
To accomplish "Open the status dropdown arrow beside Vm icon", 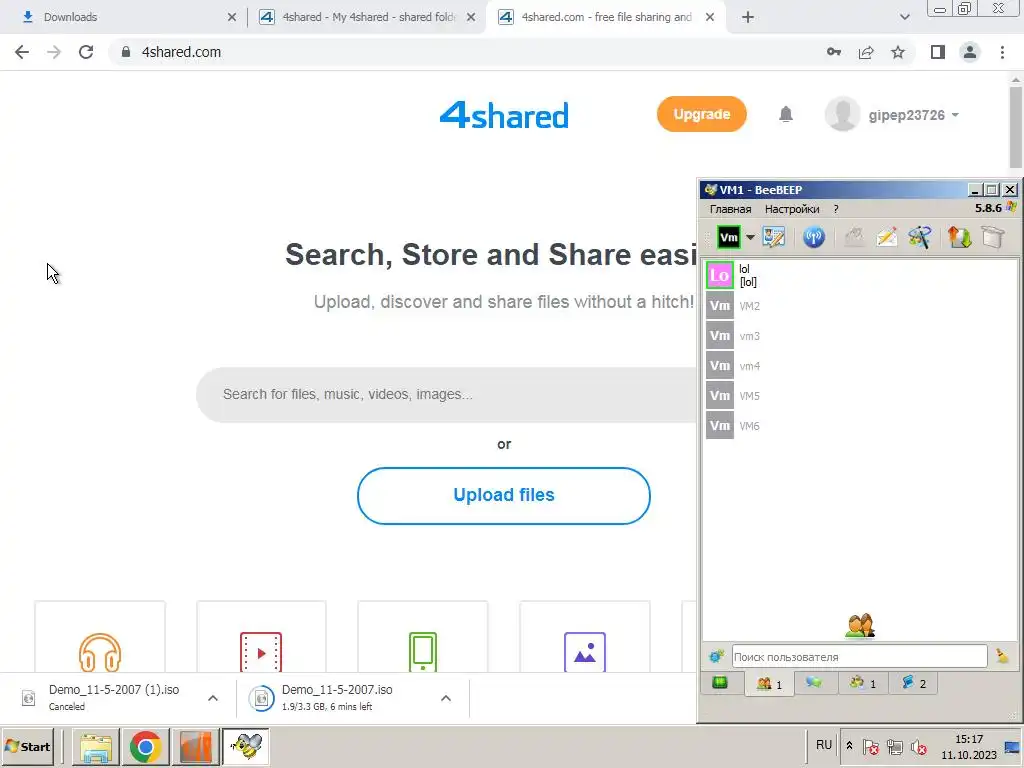I will [x=750, y=237].
